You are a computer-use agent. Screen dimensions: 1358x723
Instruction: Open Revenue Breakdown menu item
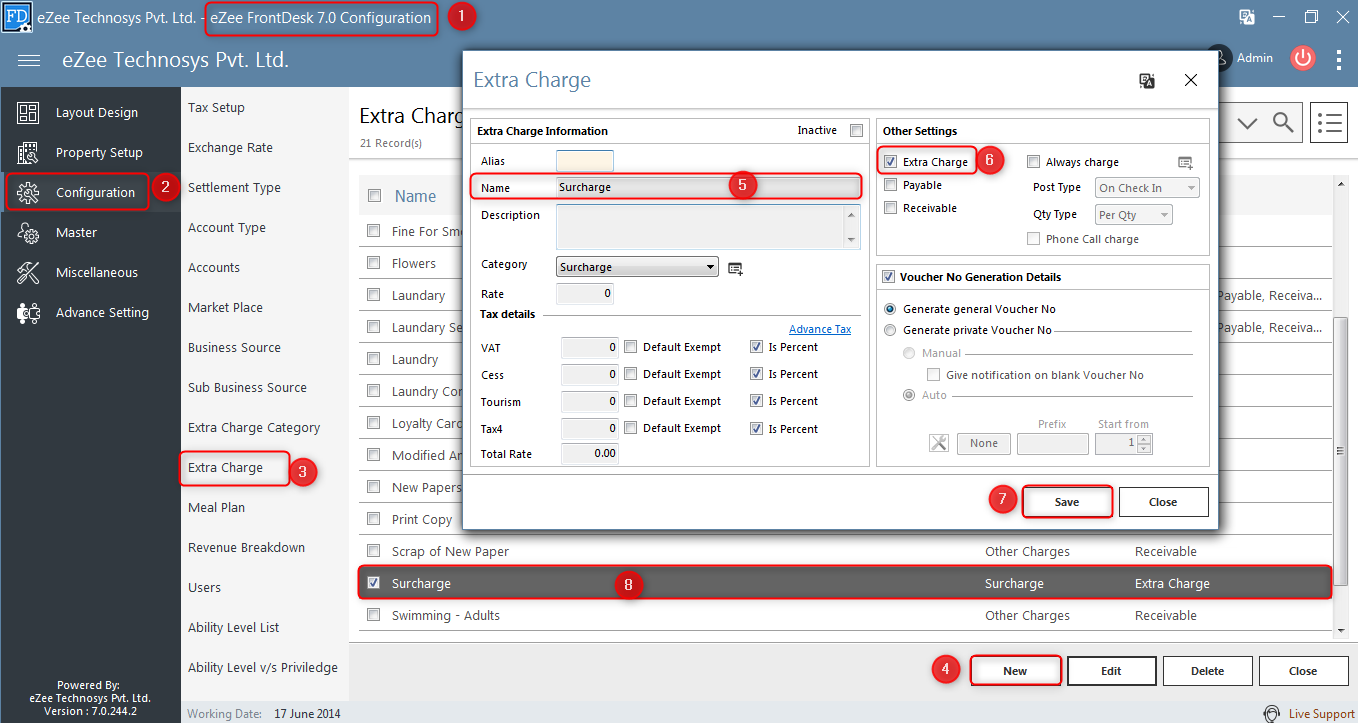tap(246, 548)
